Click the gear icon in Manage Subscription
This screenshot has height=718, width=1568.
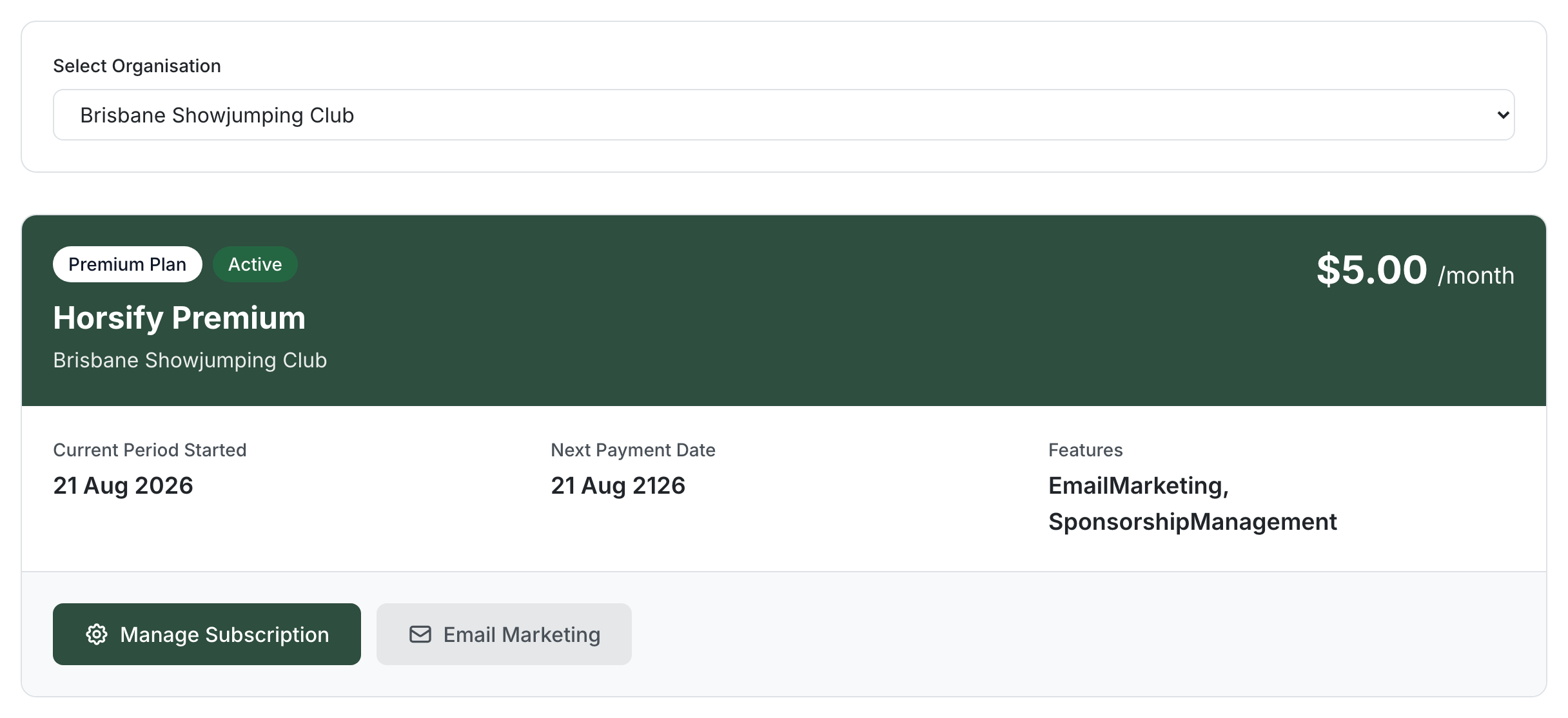point(97,634)
